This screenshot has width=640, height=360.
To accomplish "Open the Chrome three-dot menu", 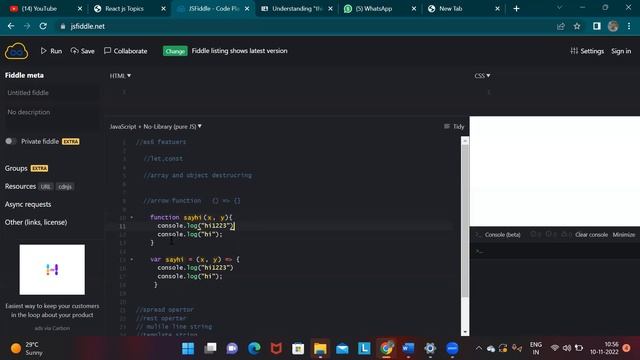I will (629, 26).
